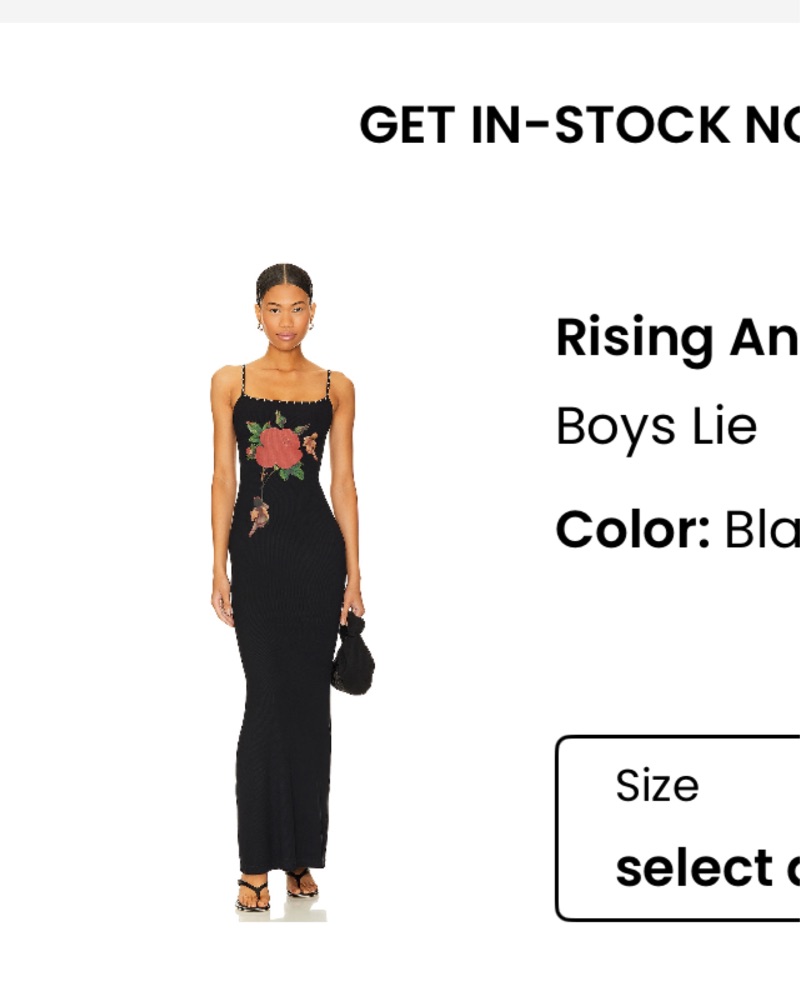Click the black handbag in product photo

353,656
